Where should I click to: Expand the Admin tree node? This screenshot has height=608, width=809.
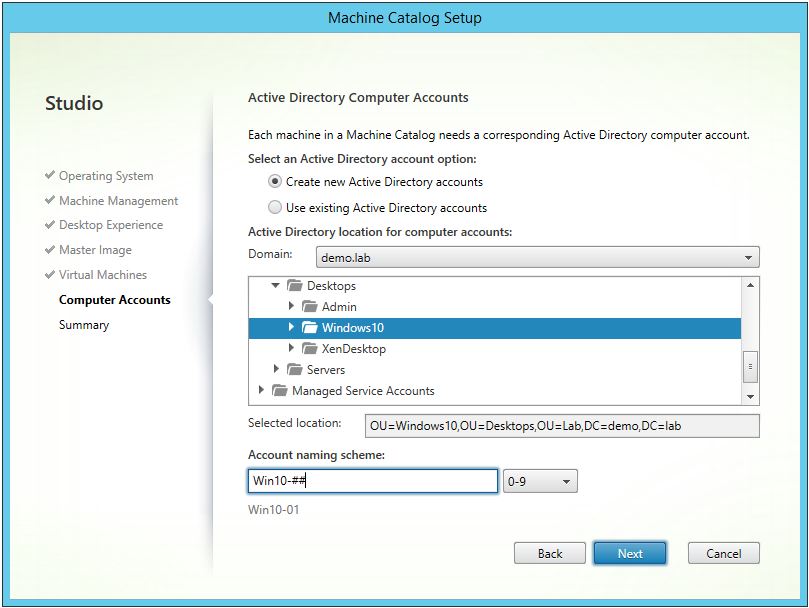click(x=291, y=307)
